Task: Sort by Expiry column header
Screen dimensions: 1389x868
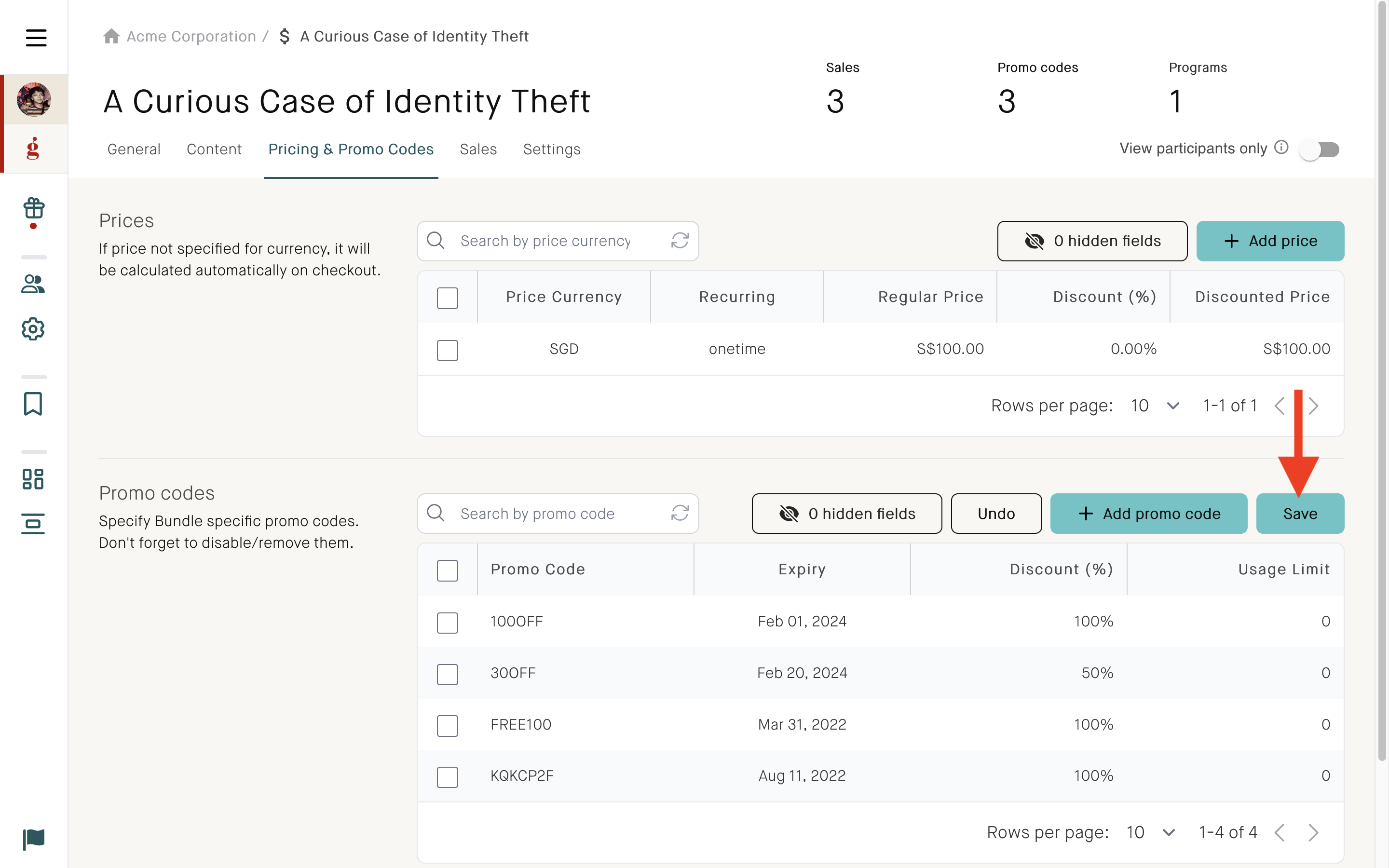Action: pyautogui.click(x=802, y=570)
